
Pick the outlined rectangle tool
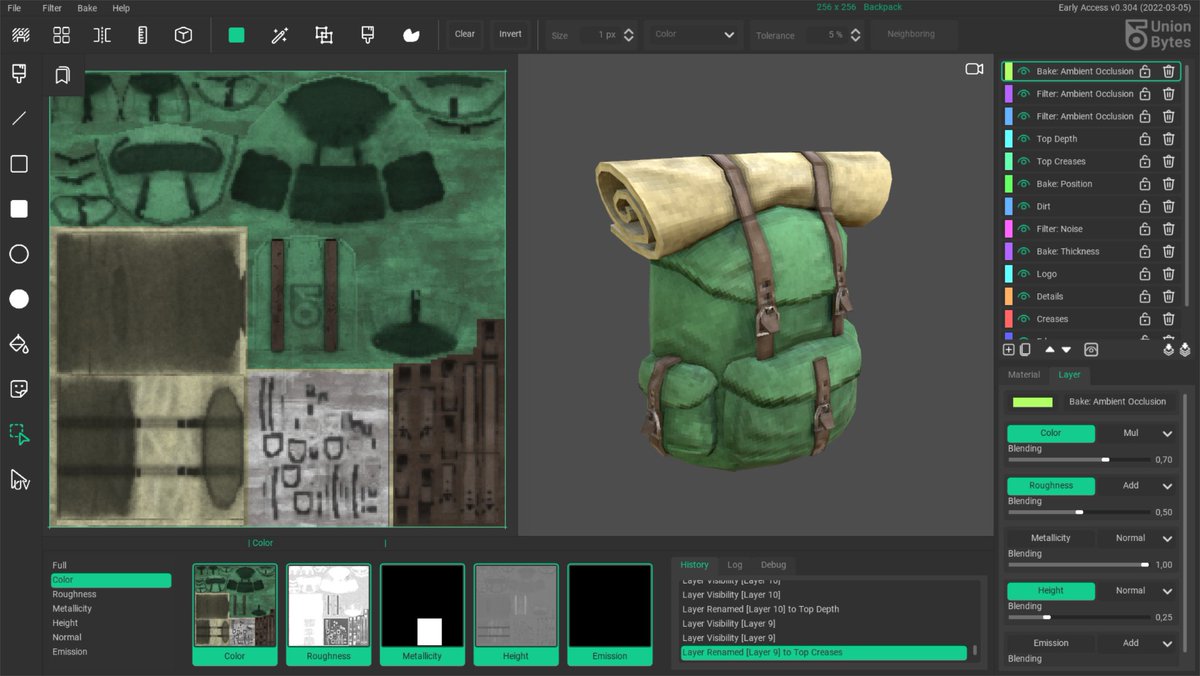19,164
